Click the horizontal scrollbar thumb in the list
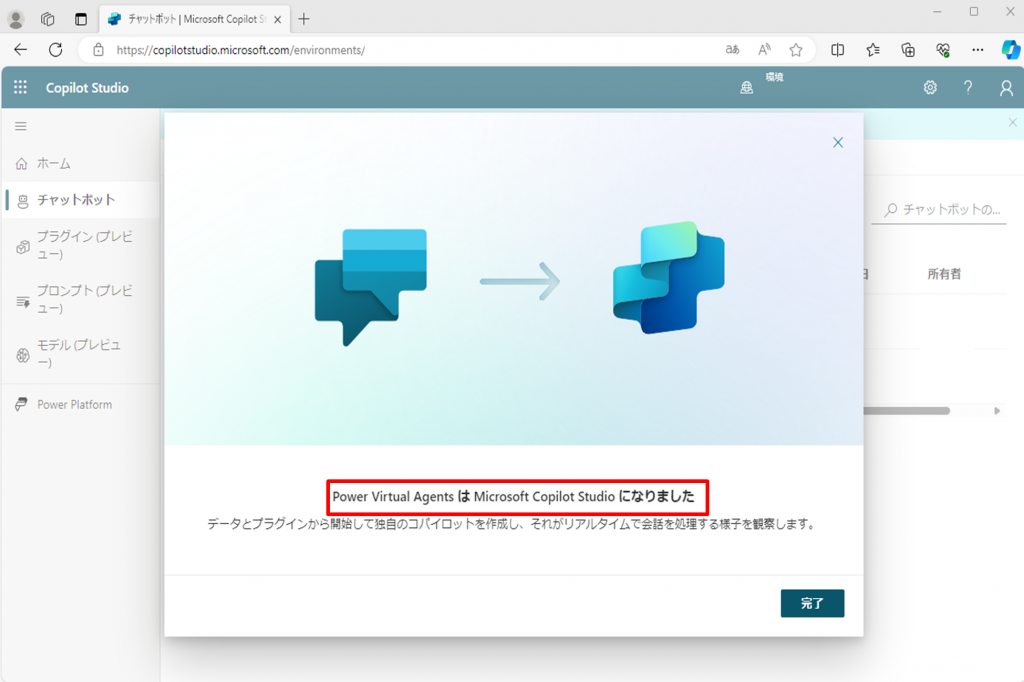The image size is (1024, 682). click(906, 411)
